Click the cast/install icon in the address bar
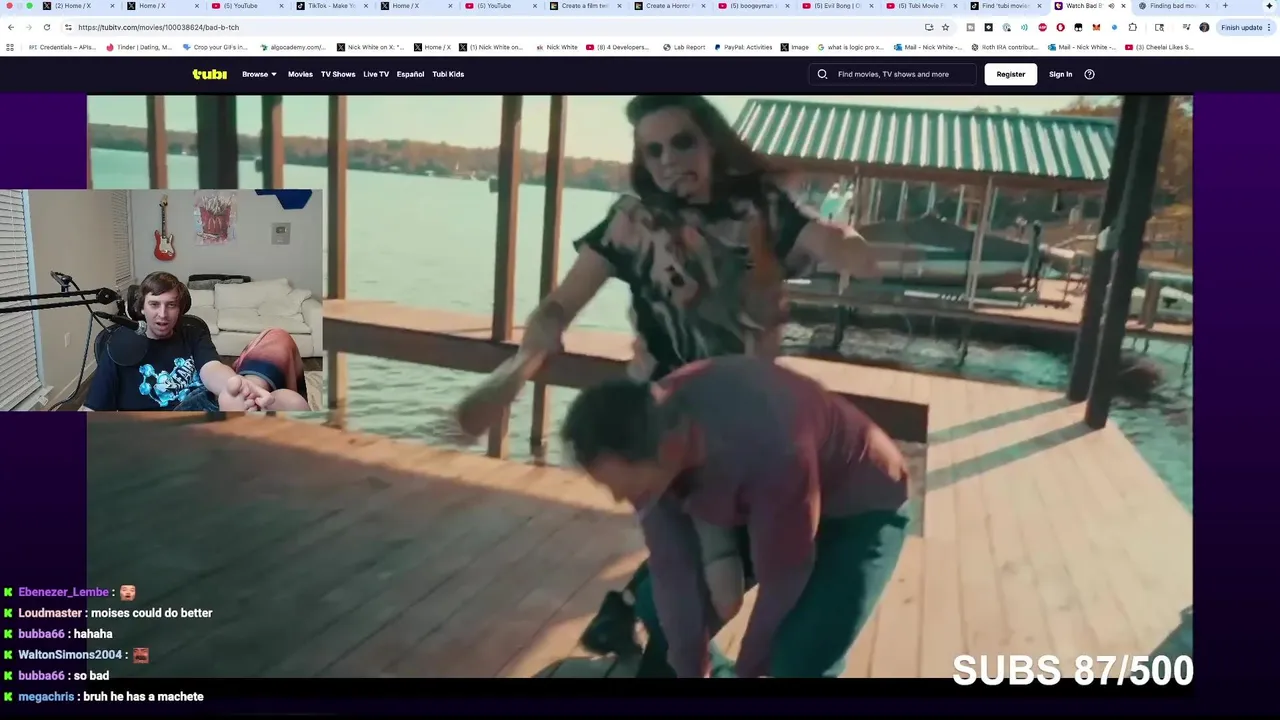 tap(929, 27)
